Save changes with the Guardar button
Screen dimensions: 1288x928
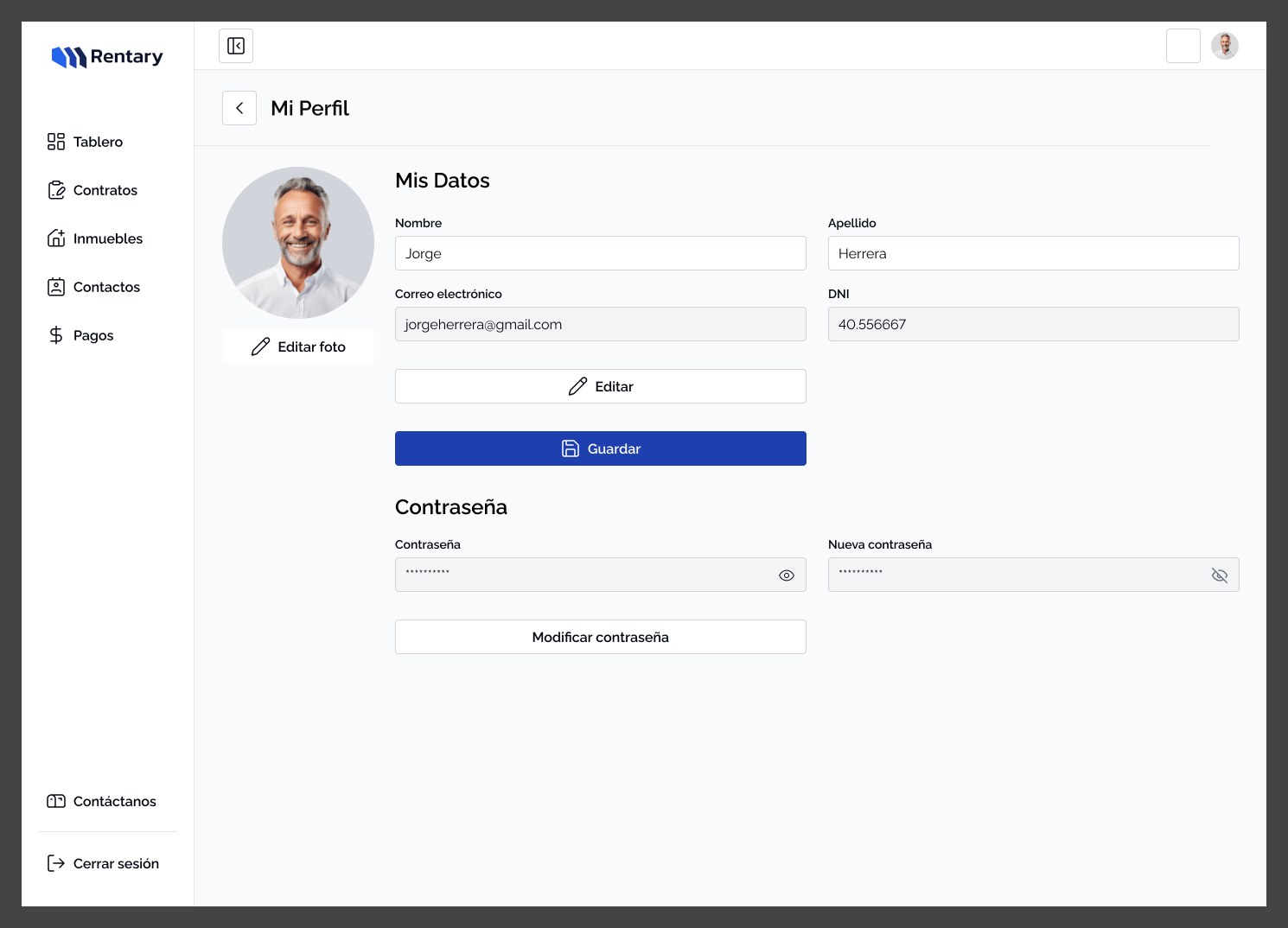[601, 448]
